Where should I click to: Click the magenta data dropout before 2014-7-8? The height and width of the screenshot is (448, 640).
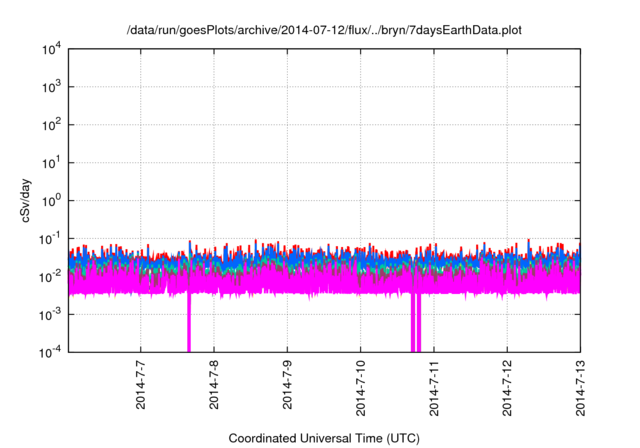coord(189,322)
